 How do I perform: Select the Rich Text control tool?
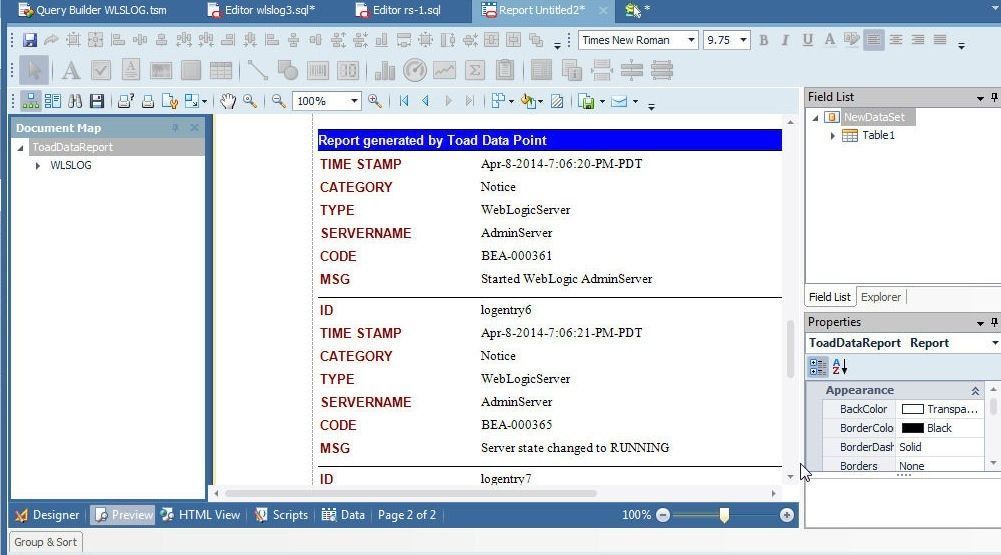[130, 70]
